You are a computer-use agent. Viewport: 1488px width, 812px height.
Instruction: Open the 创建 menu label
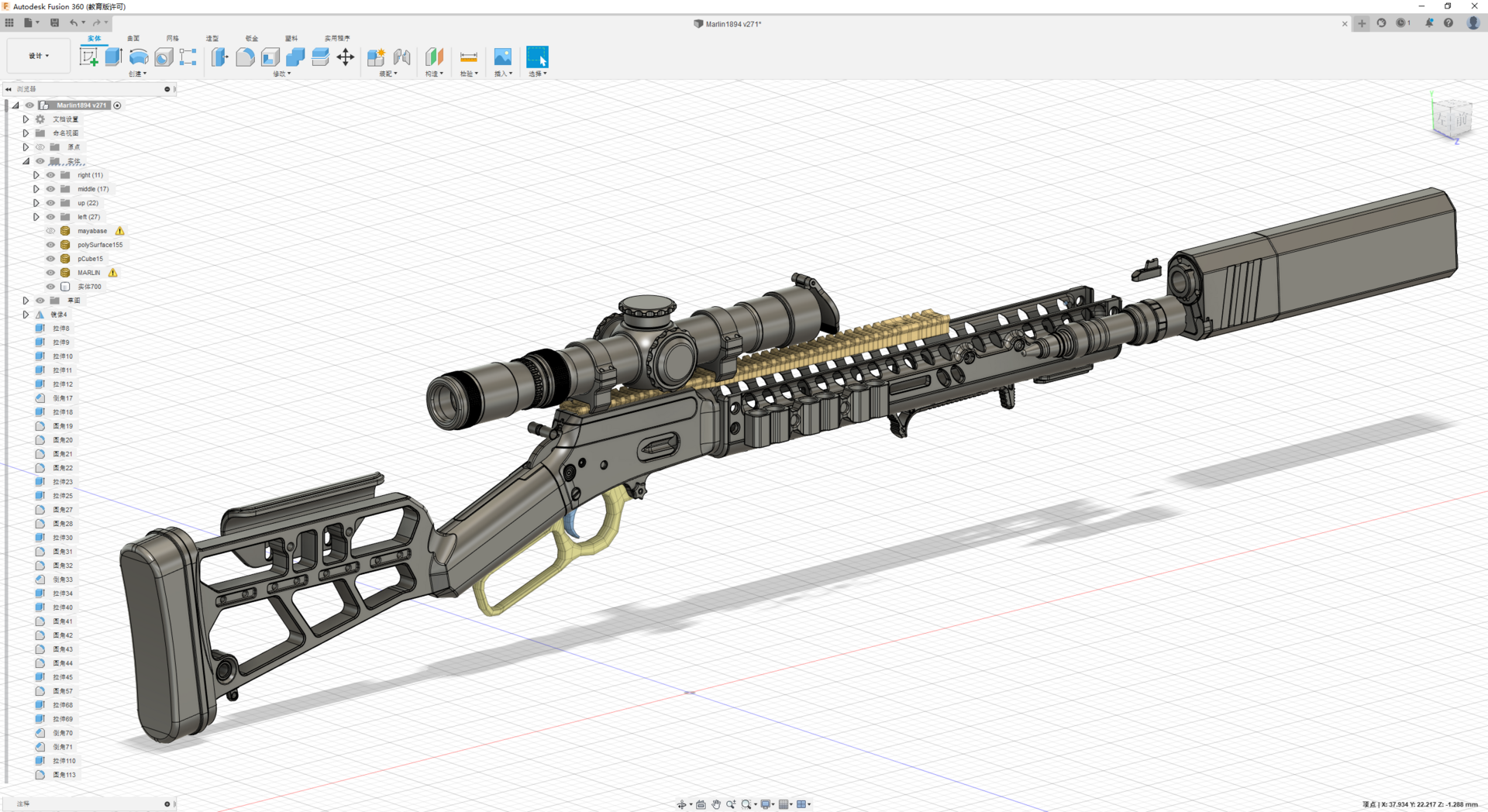point(137,74)
